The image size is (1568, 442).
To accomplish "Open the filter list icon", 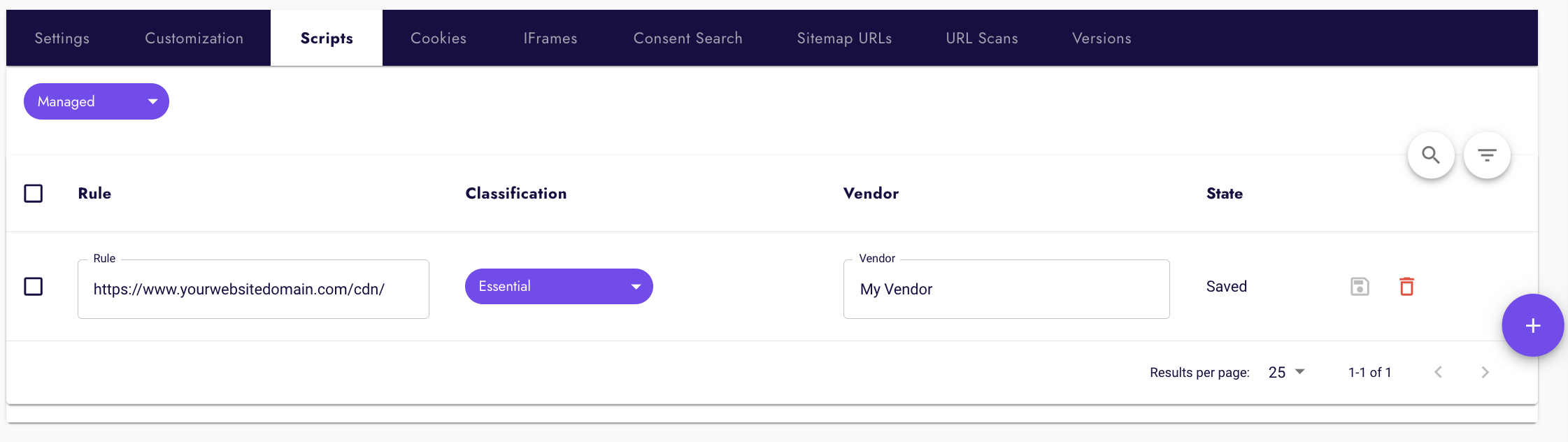I will tap(1487, 155).
